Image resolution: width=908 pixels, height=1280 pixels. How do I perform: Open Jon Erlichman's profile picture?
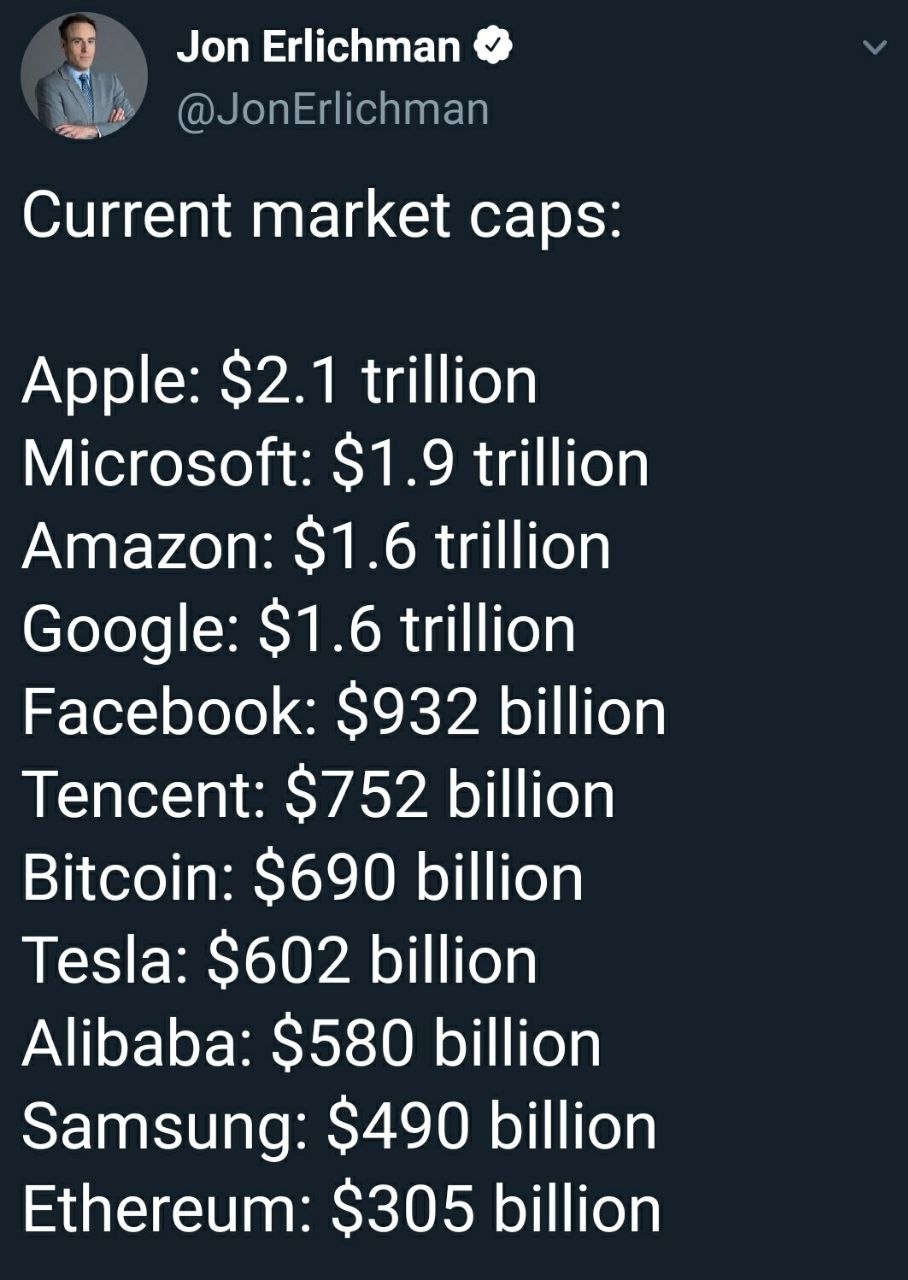click(x=84, y=76)
